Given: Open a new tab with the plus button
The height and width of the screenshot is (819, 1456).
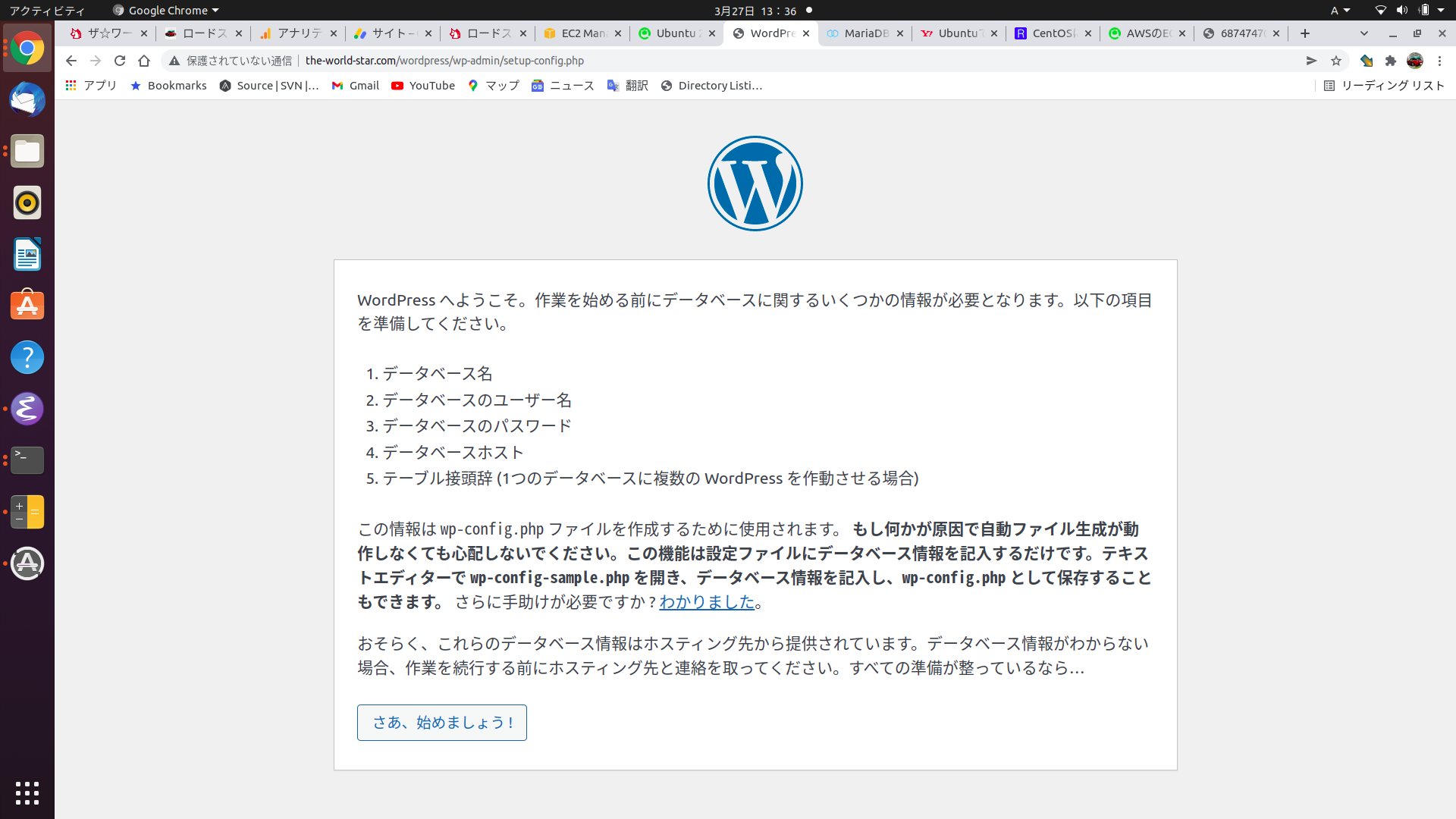Looking at the screenshot, I should coord(1305,33).
